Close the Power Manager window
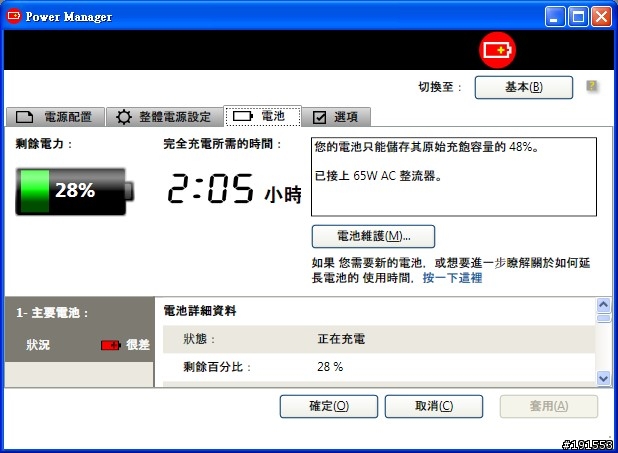 point(601,17)
